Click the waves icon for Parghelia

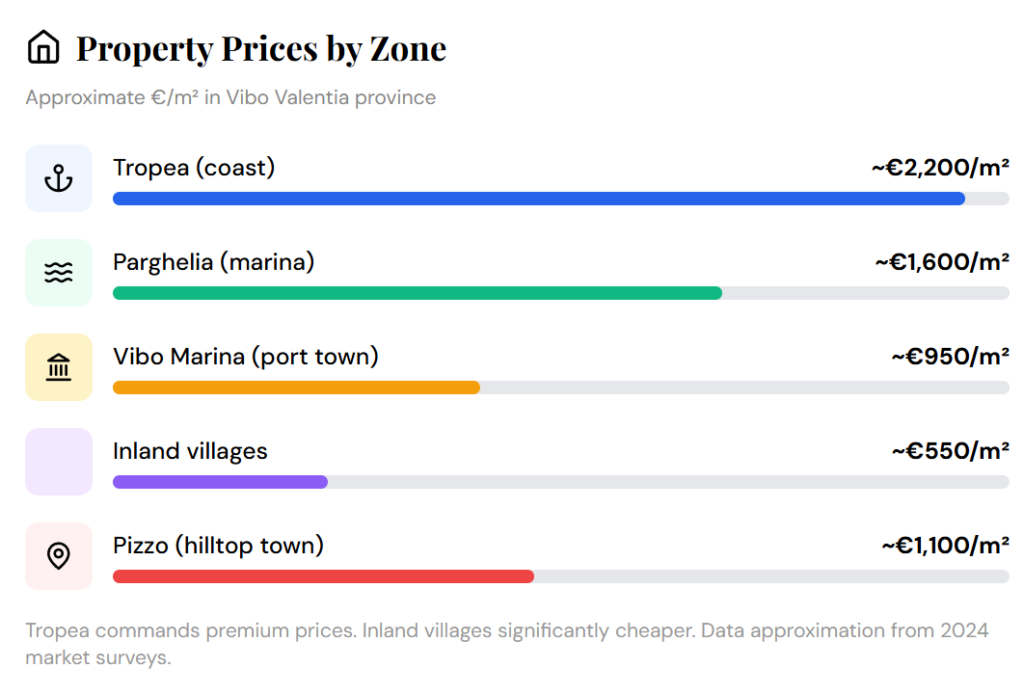(59, 272)
